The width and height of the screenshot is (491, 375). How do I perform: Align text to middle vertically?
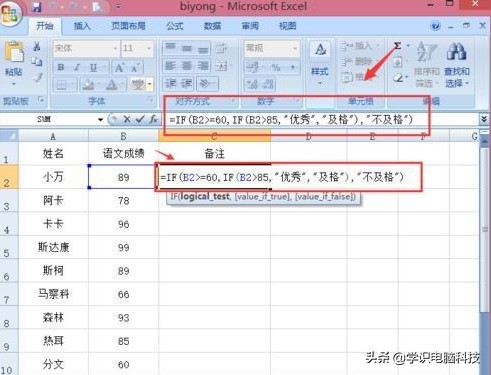tap(187, 48)
